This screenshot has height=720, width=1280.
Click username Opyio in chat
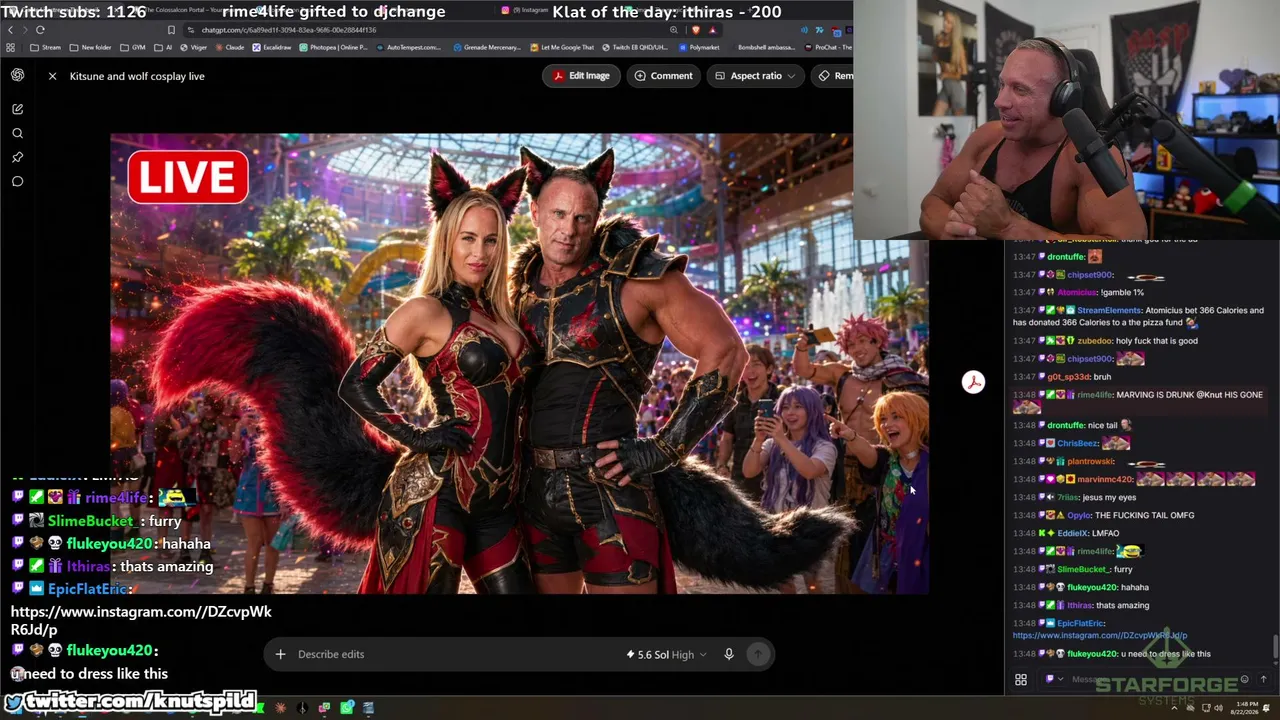pyautogui.click(x=1079, y=515)
